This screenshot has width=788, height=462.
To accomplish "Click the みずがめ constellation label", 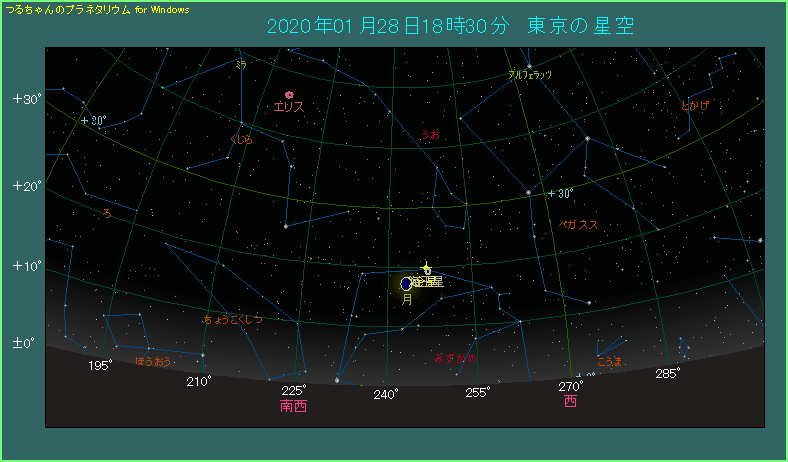I will 456,357.
